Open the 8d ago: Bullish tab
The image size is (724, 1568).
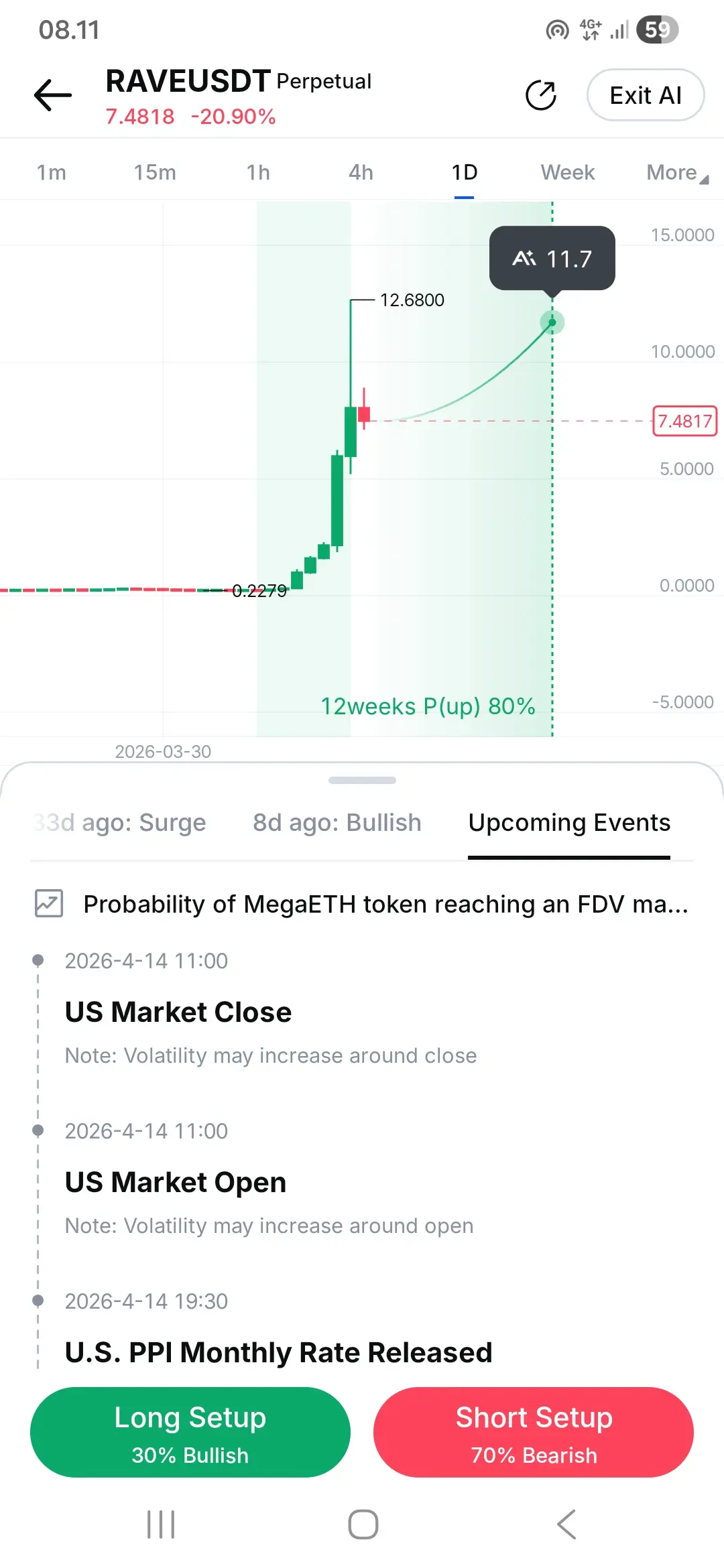tap(337, 823)
